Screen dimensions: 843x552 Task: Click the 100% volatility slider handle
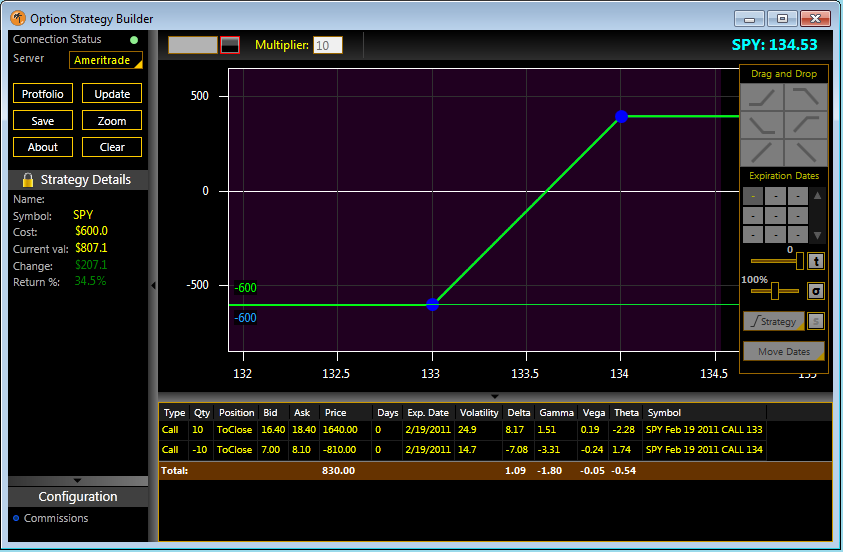click(x=775, y=291)
